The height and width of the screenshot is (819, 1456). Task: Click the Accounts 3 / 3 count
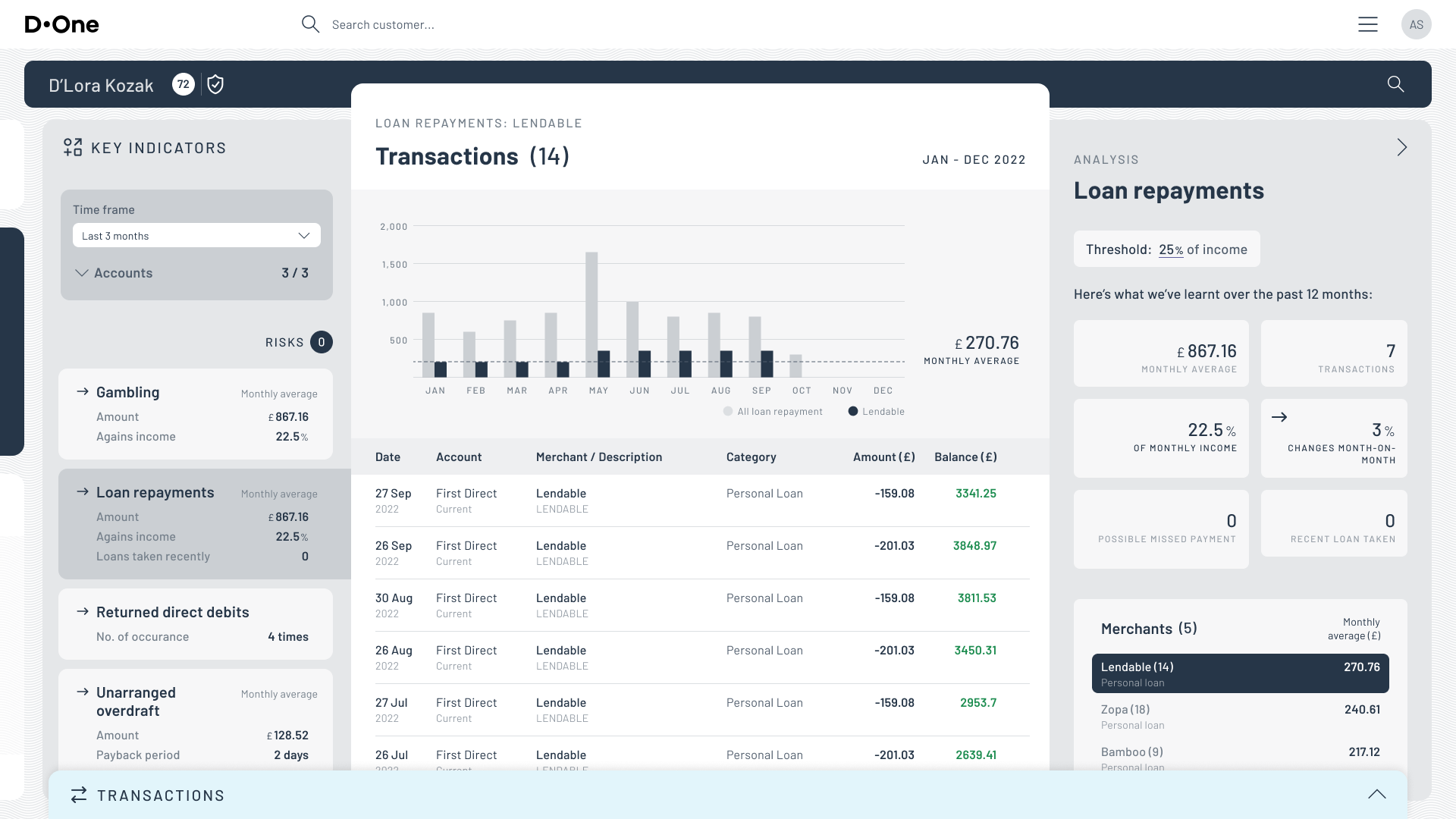tap(295, 273)
